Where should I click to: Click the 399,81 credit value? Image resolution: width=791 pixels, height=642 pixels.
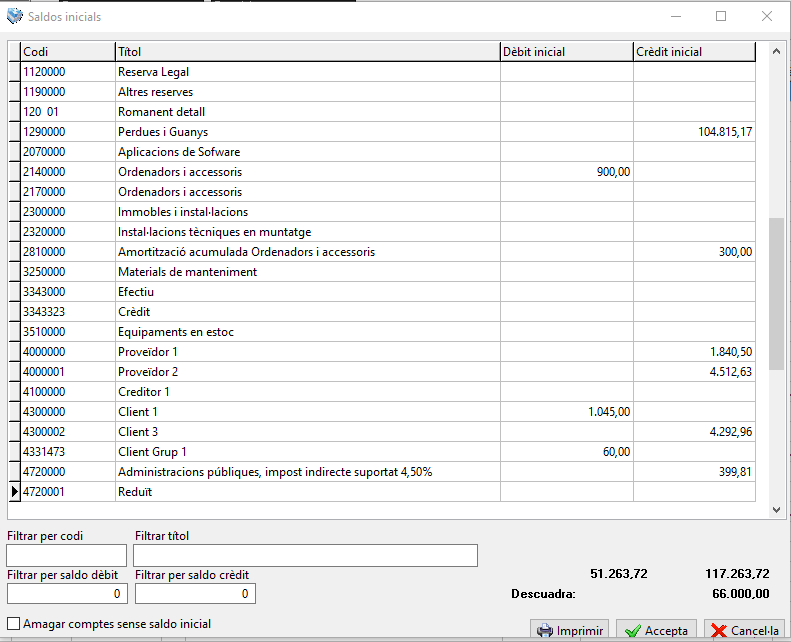click(x=736, y=472)
